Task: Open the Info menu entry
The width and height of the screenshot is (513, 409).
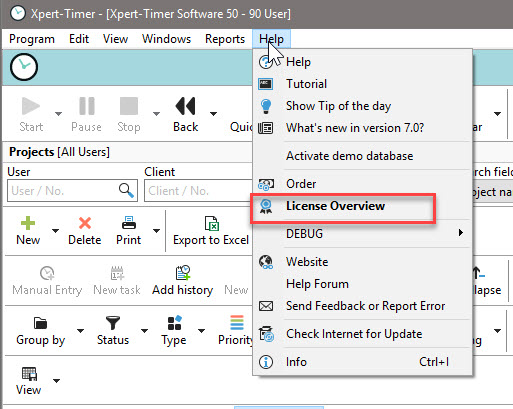Action: [x=362, y=362]
